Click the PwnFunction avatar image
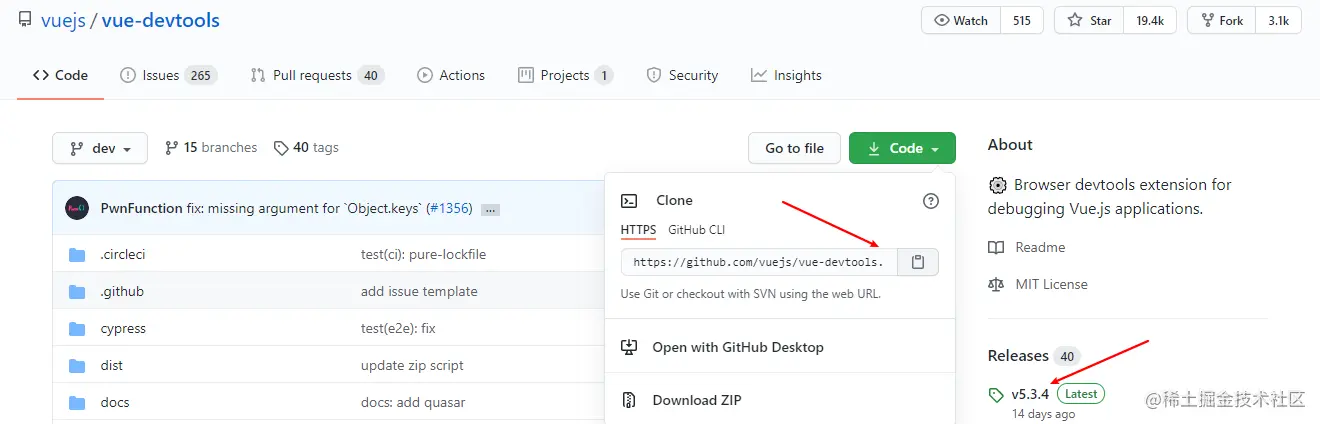 77,208
